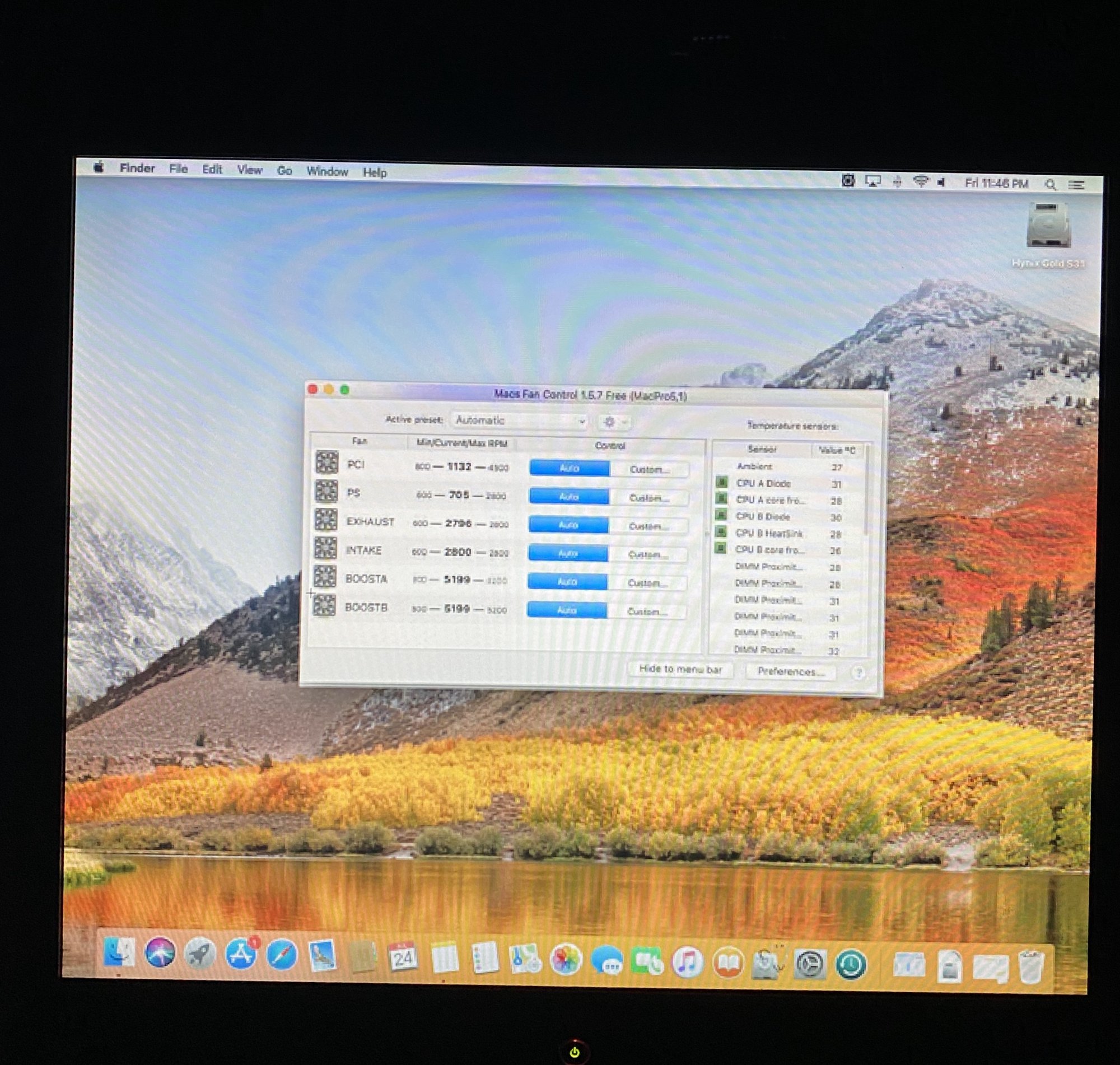
Task: Choose Custom control for BOOSTA fan
Action: [x=647, y=583]
